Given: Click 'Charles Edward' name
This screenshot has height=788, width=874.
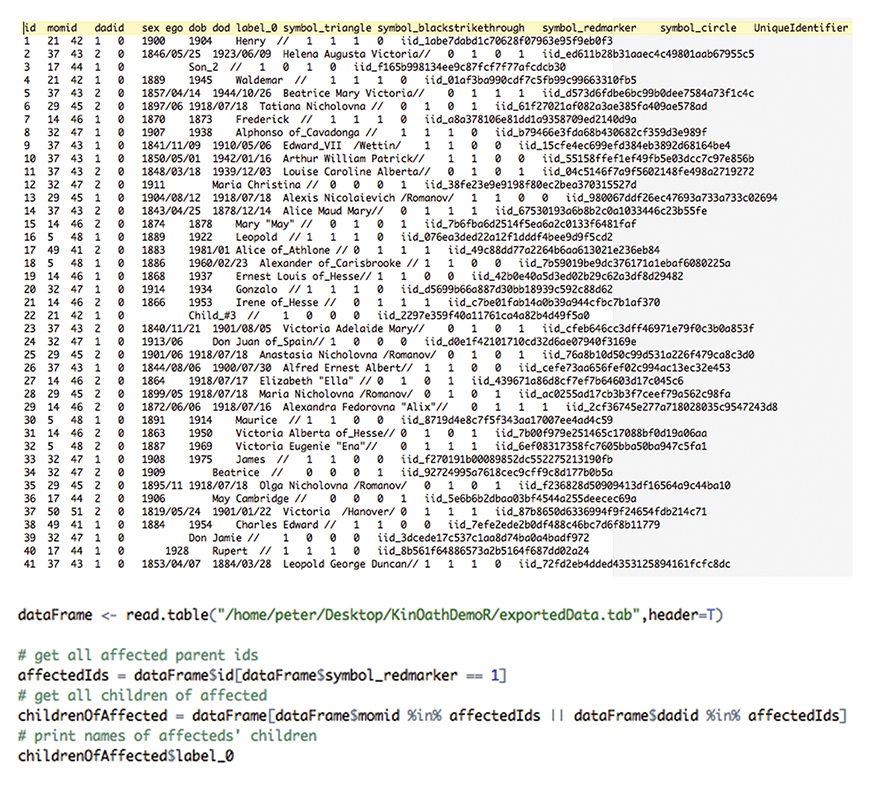Looking at the screenshot, I should [276, 525].
